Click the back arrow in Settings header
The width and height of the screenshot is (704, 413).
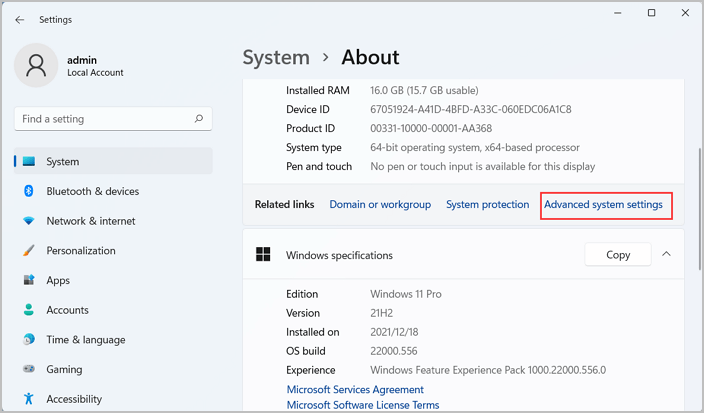pyautogui.click(x=20, y=19)
